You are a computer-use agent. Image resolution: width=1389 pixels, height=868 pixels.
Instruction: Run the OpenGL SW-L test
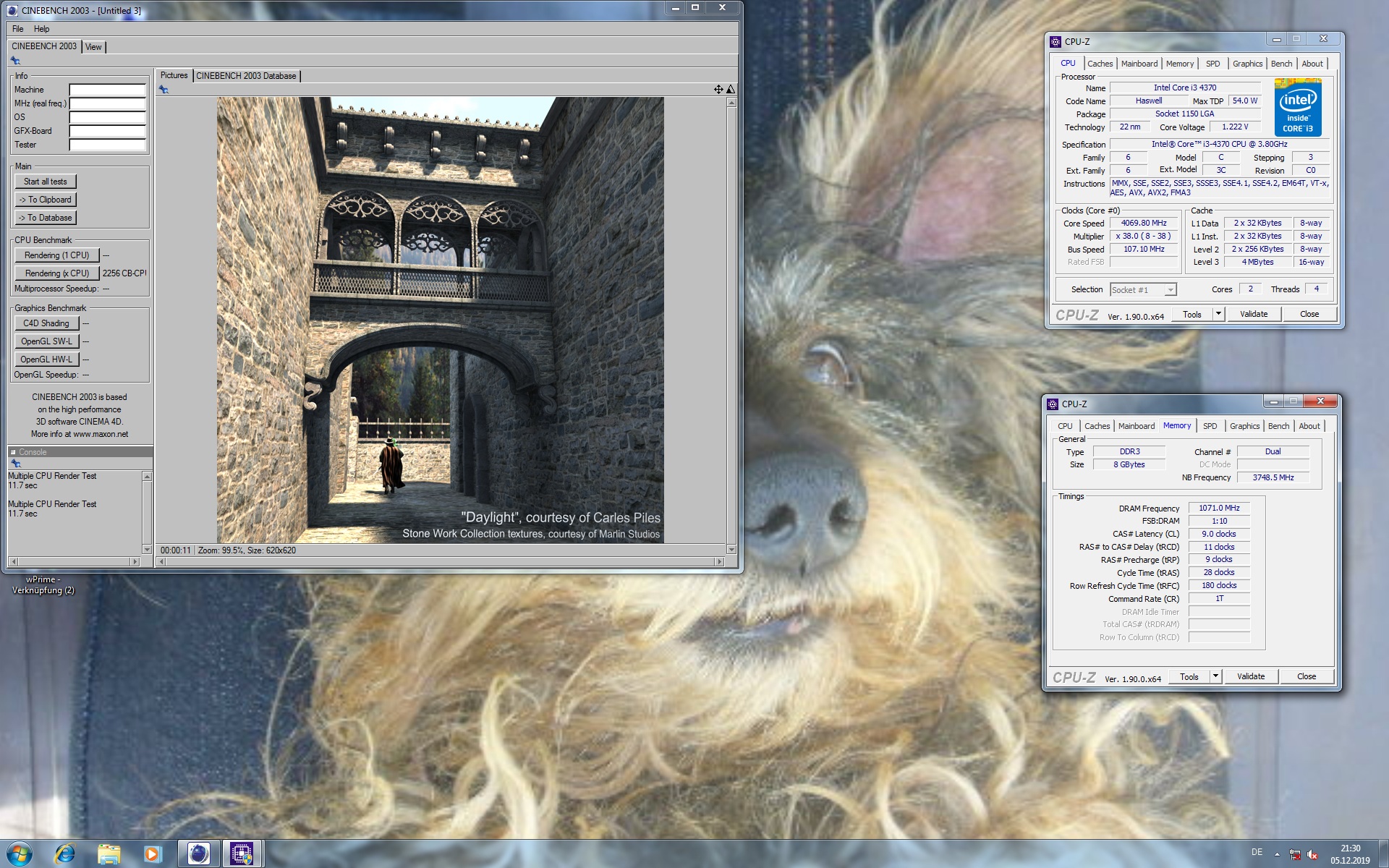point(46,341)
